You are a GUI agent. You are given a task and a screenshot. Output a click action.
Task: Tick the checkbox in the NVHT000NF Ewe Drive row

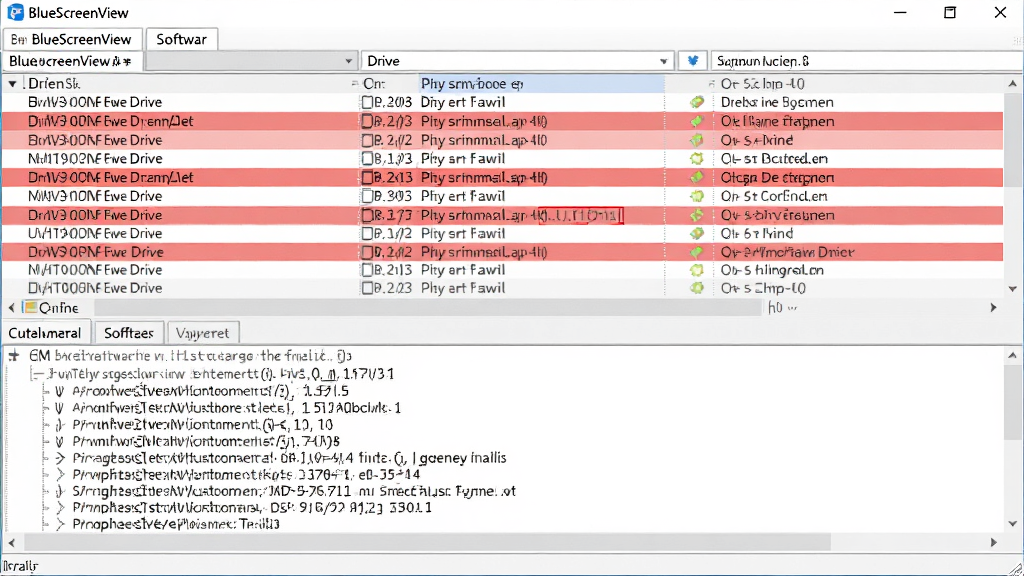pos(368,270)
